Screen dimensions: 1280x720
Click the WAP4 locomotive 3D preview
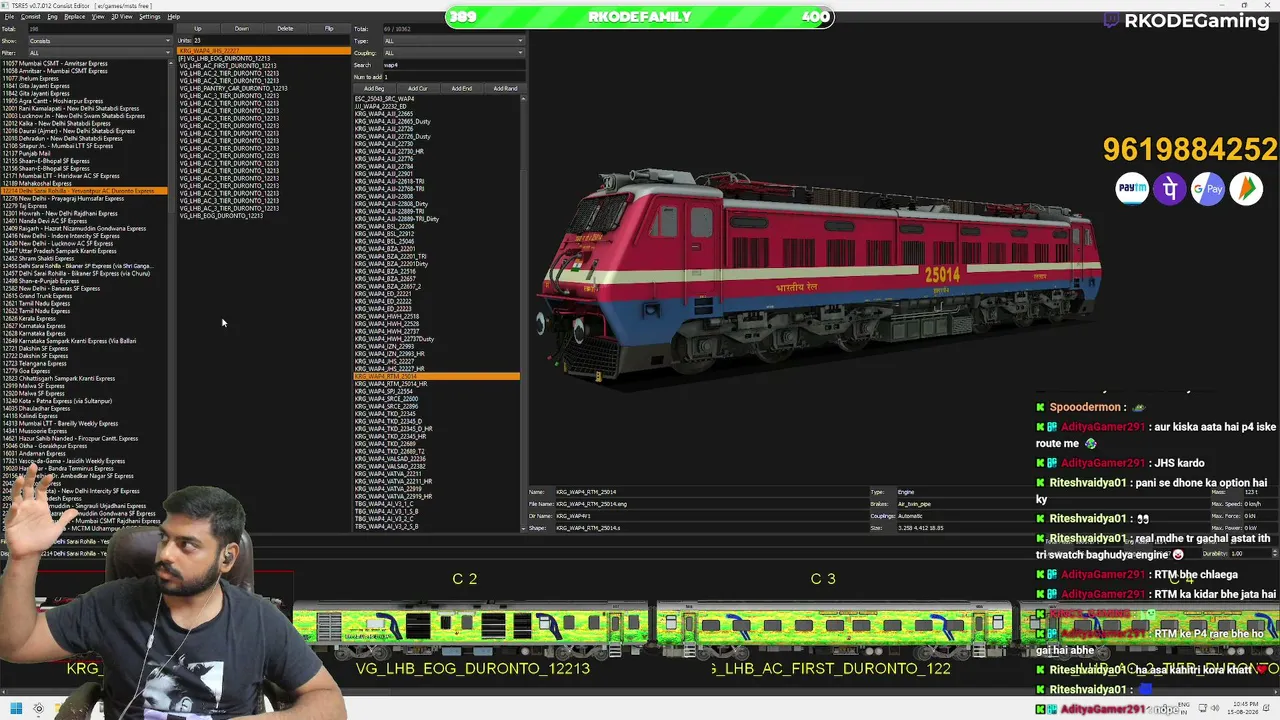pyautogui.click(x=820, y=275)
